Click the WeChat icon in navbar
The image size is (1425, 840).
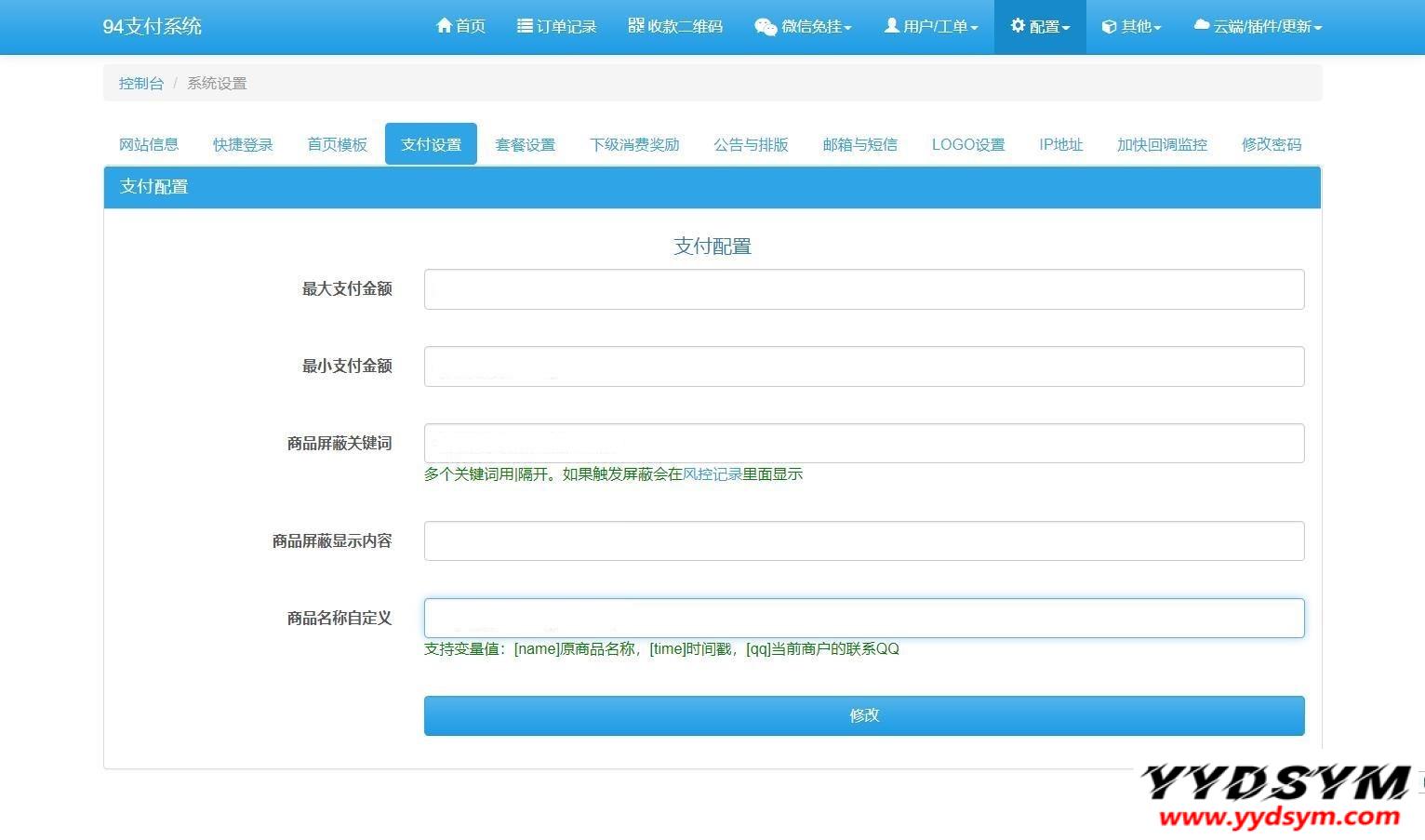tap(766, 27)
